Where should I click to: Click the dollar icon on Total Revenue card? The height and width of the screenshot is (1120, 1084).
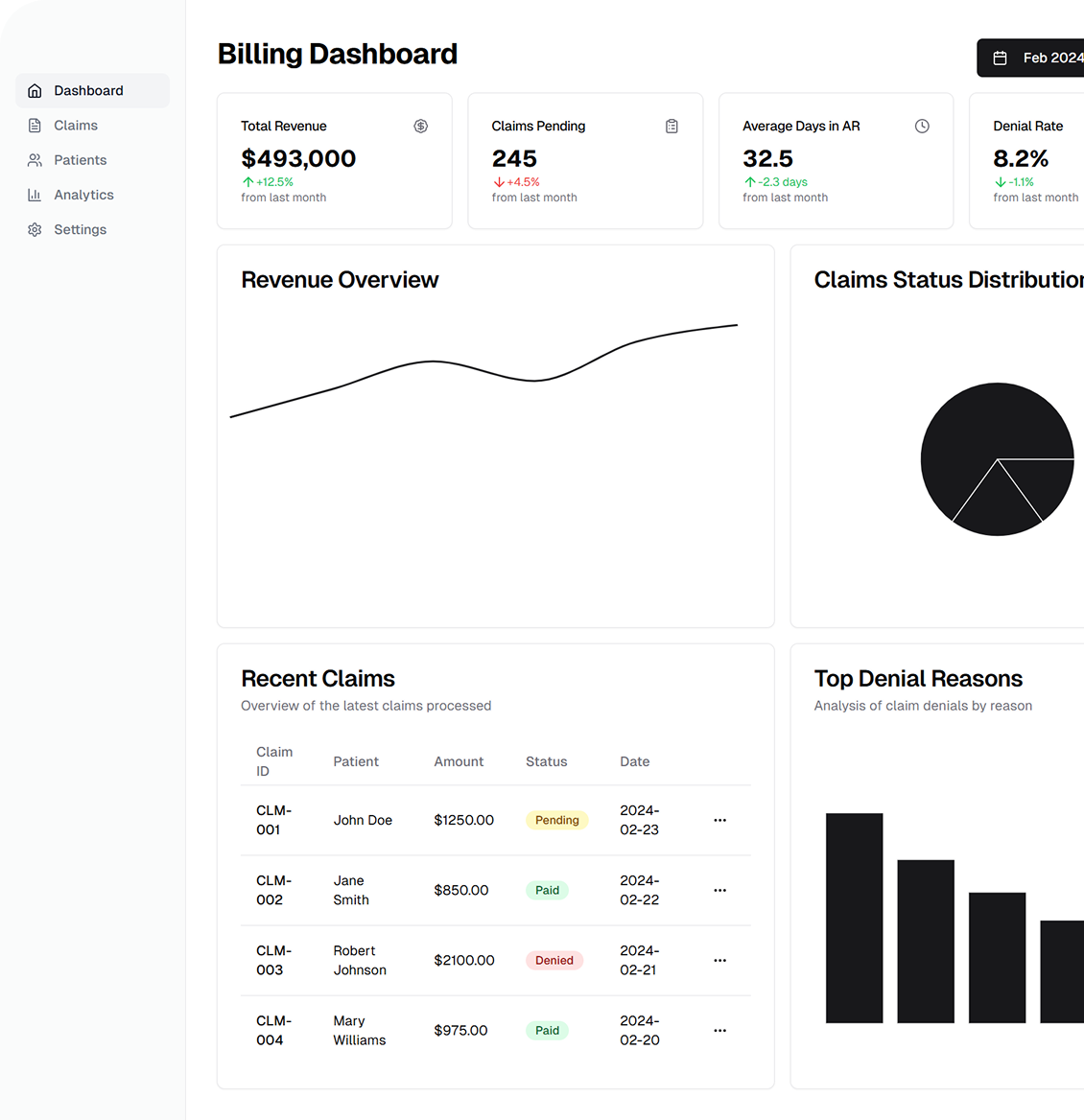(420, 127)
